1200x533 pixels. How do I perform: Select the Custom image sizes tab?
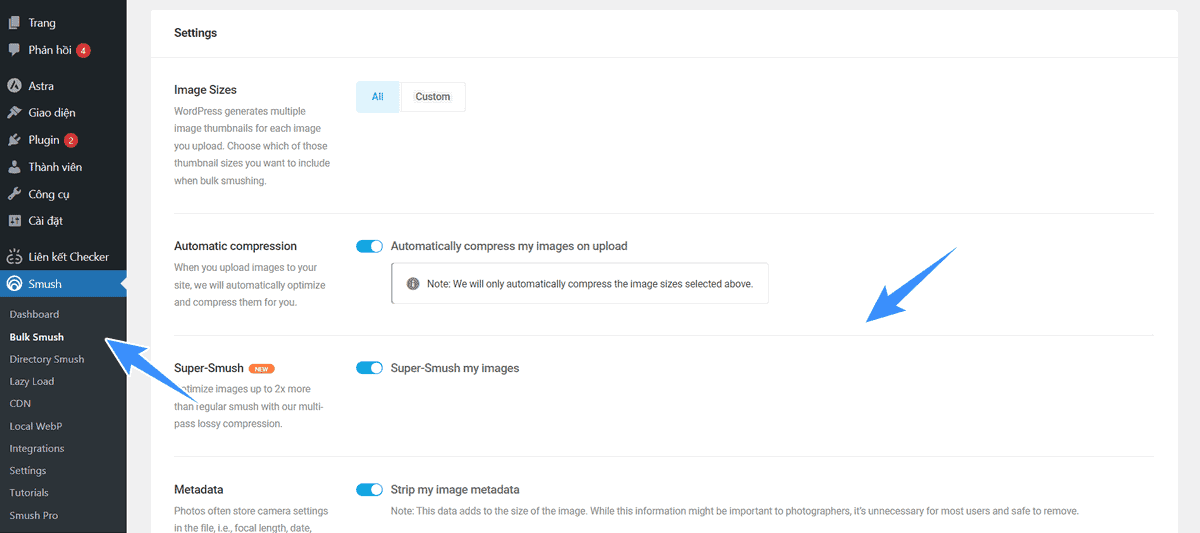[x=433, y=97]
